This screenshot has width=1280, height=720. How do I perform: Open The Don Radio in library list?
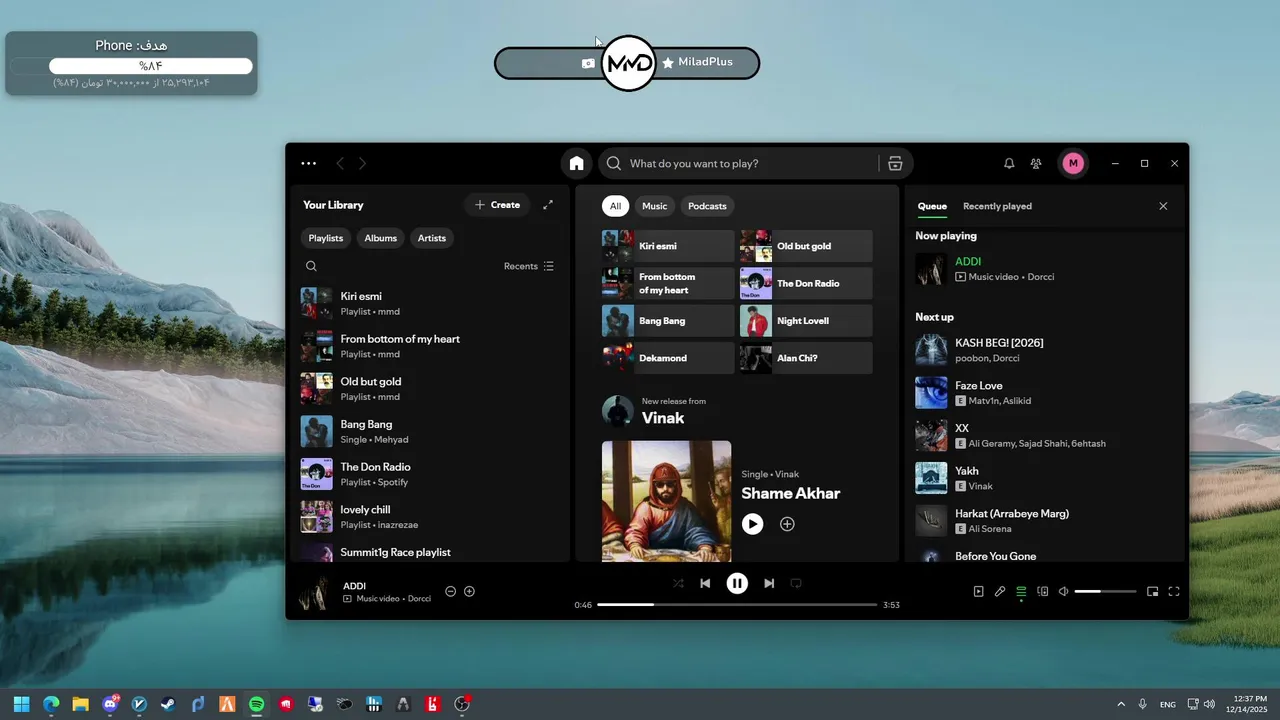pyautogui.click(x=430, y=474)
